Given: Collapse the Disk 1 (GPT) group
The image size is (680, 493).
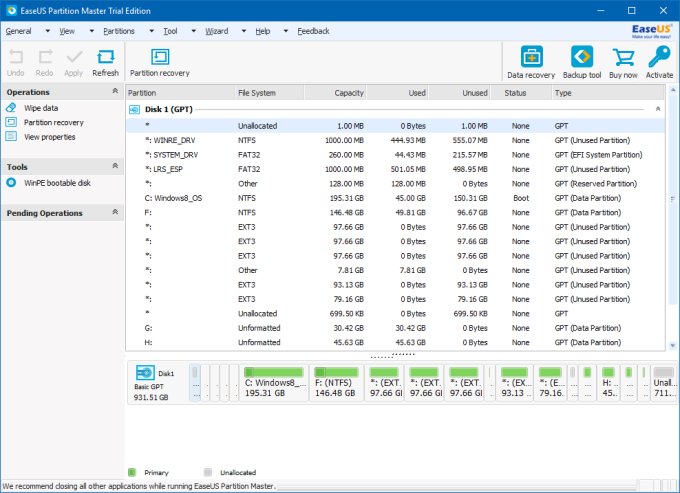Looking at the screenshot, I should [657, 108].
